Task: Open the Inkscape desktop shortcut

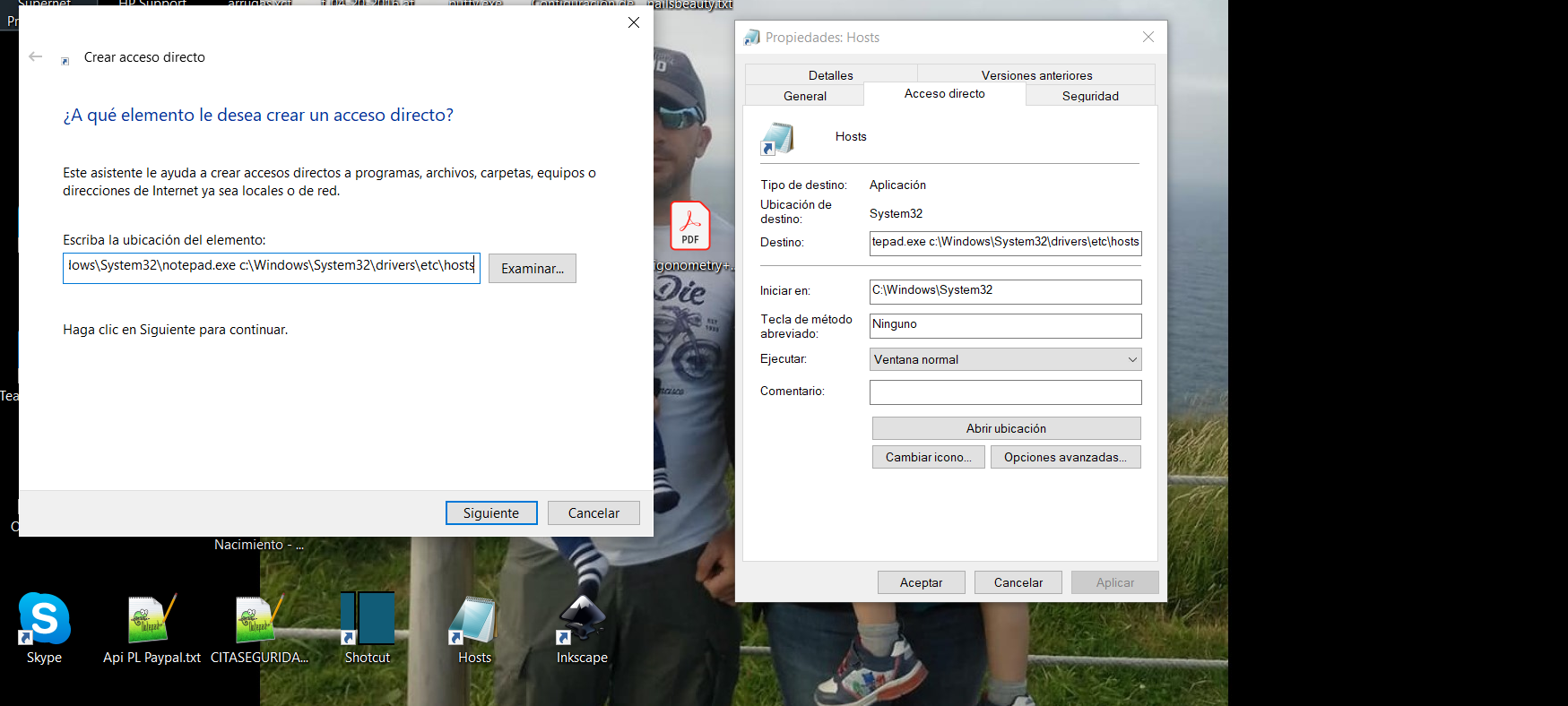Action: [x=582, y=620]
